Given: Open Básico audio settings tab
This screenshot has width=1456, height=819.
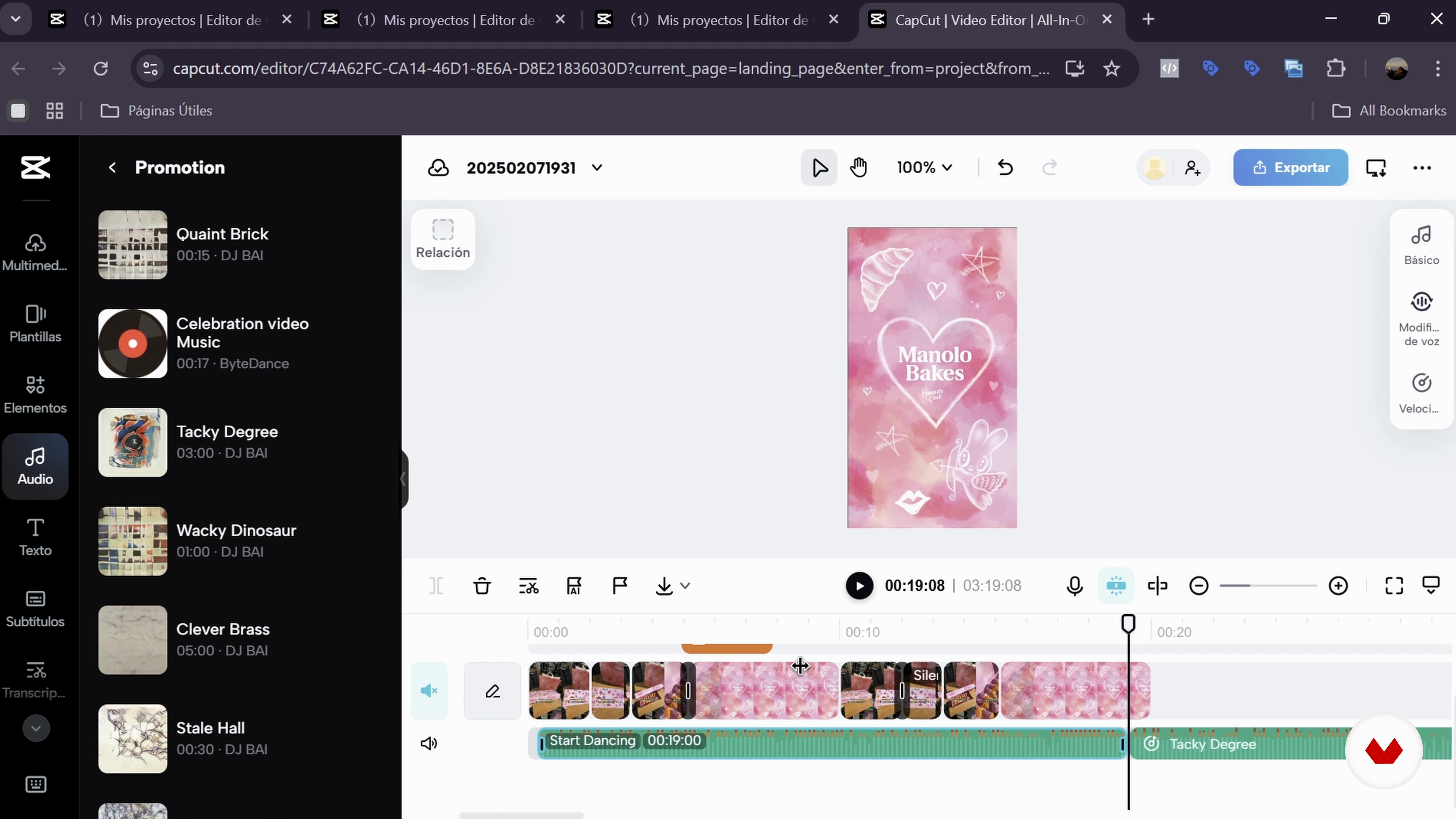Looking at the screenshot, I should [1421, 245].
